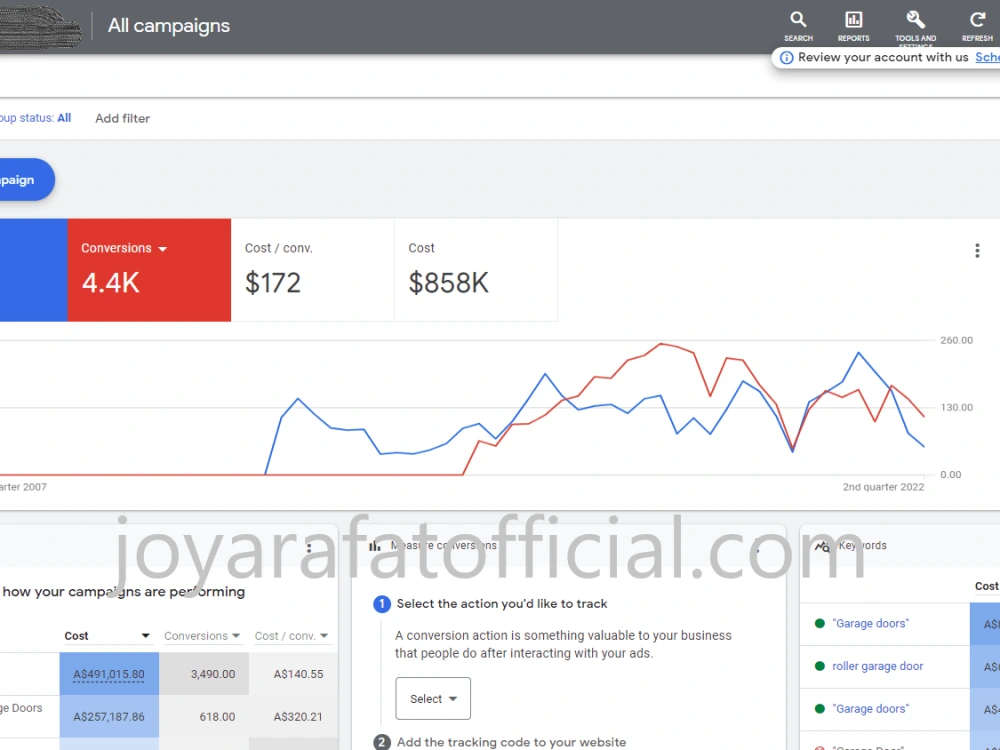Click the A$140.55 cost per conversion cell
The width and height of the screenshot is (1000, 750).
(293, 673)
